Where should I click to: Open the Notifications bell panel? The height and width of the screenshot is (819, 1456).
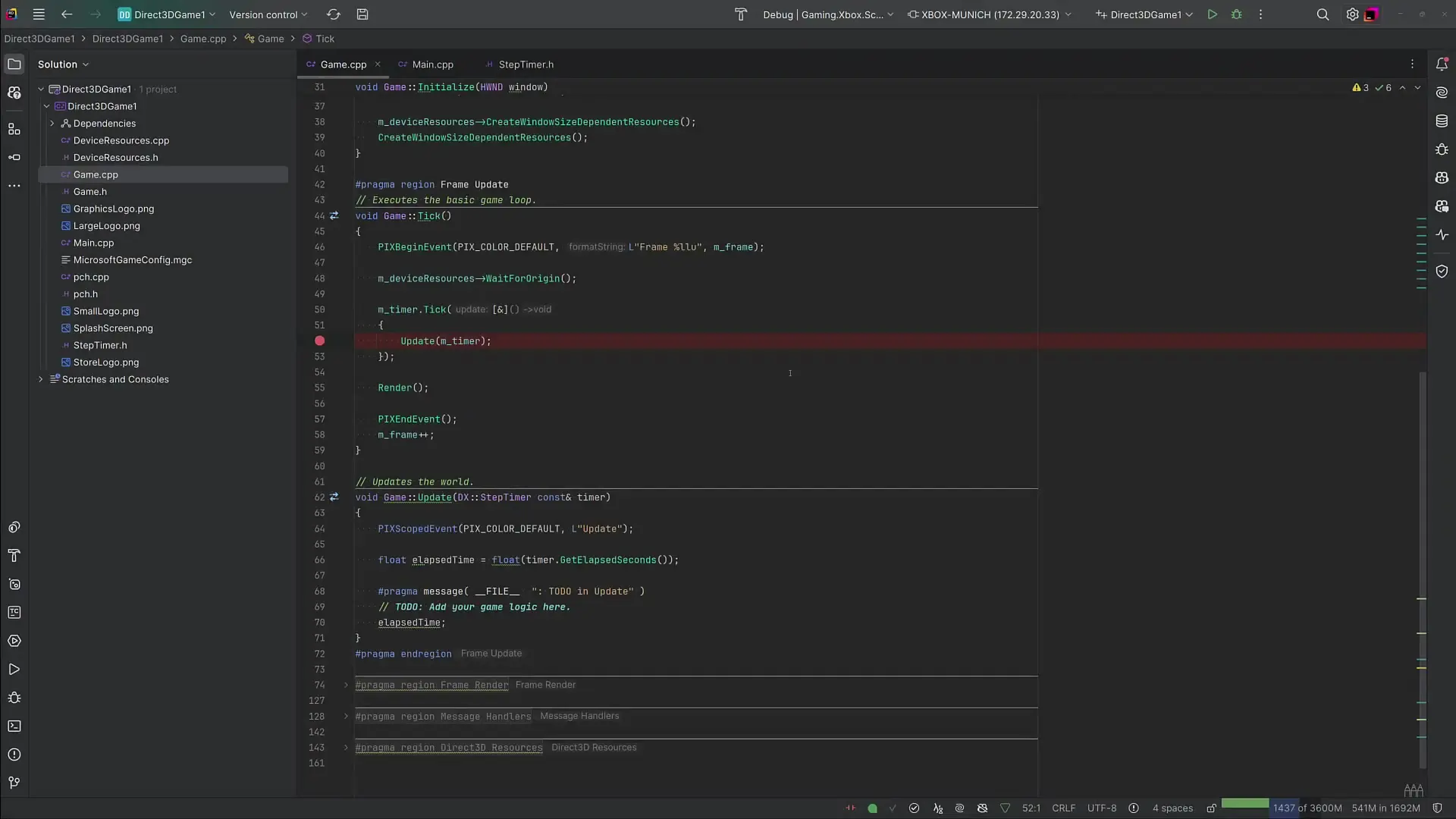[x=1442, y=64]
